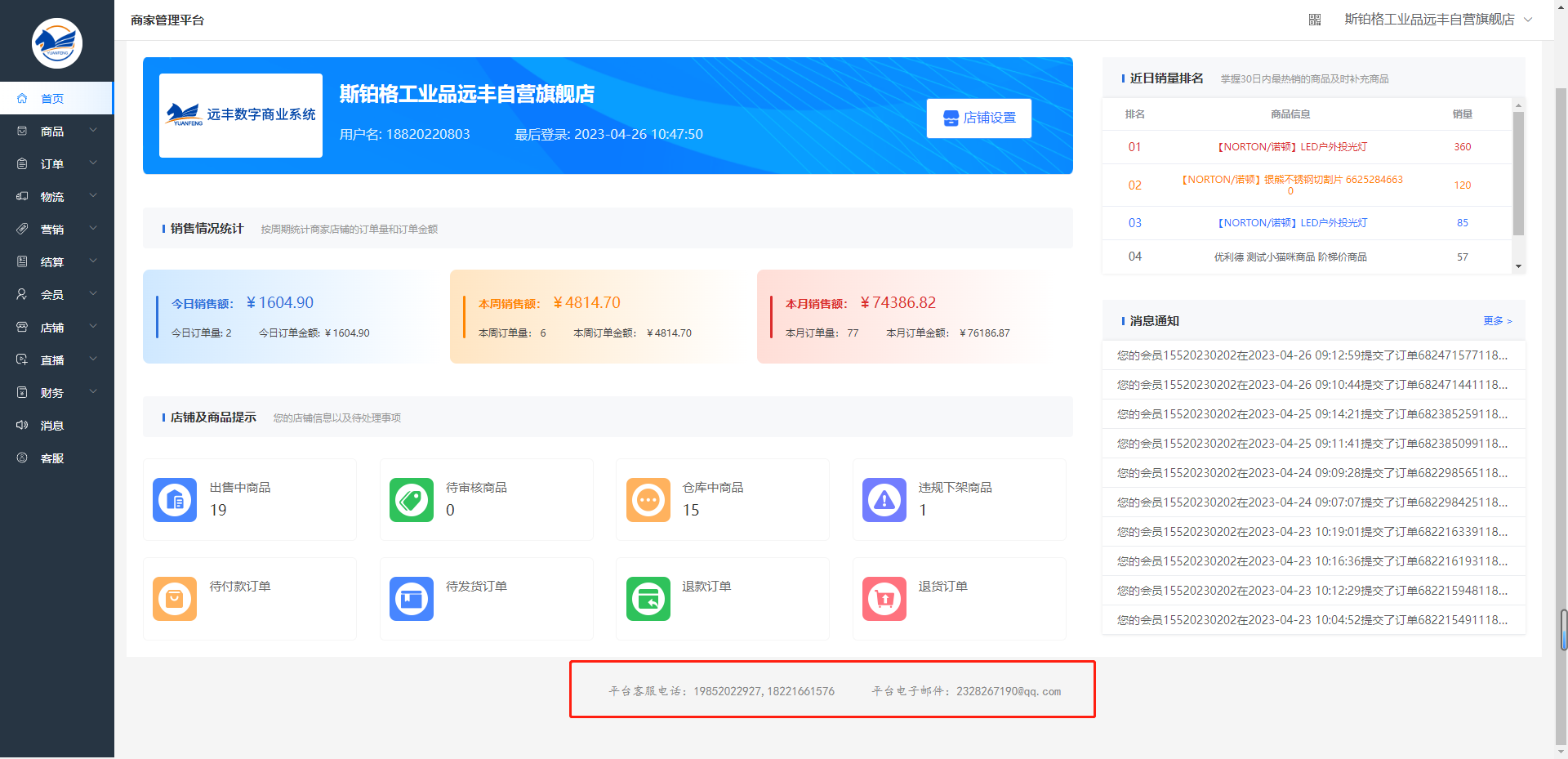Click the 商品 sidebar icon
Image resolution: width=1568 pixels, height=759 pixels.
(x=22, y=131)
